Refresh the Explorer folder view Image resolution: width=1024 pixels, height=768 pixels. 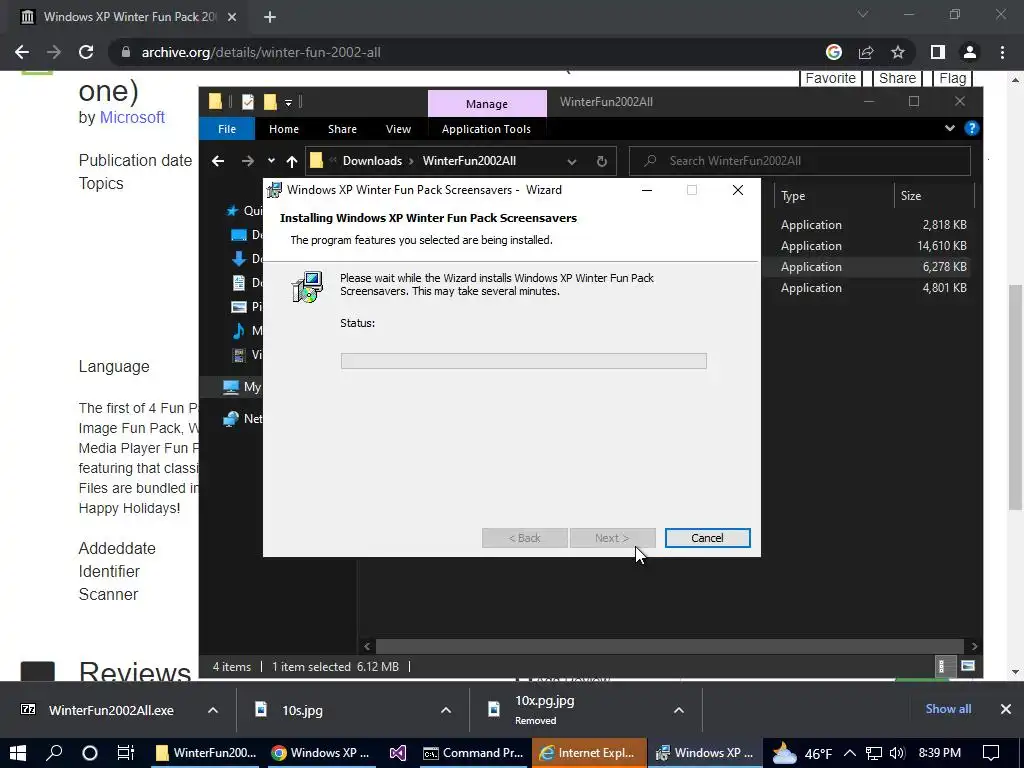coord(601,161)
